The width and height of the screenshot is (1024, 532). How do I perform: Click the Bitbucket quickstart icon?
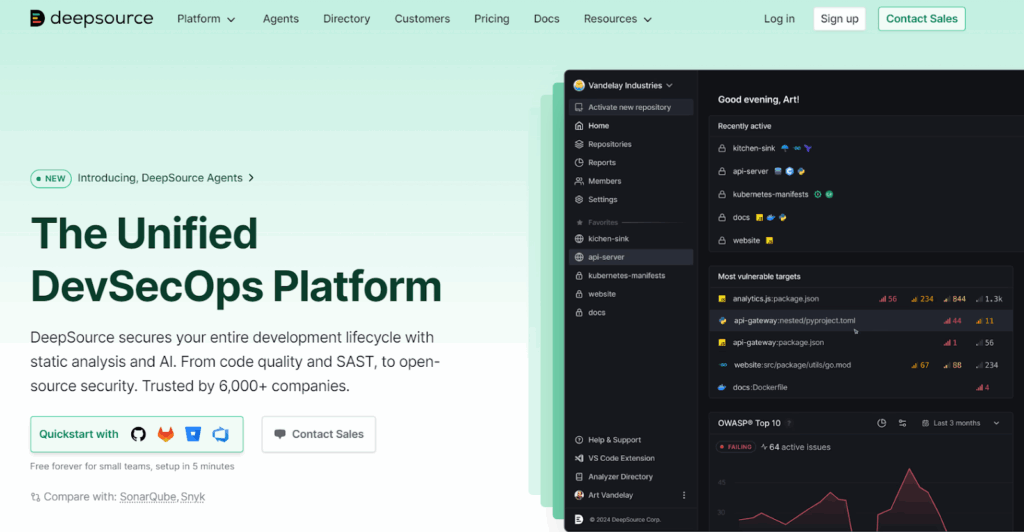pyautogui.click(x=193, y=434)
